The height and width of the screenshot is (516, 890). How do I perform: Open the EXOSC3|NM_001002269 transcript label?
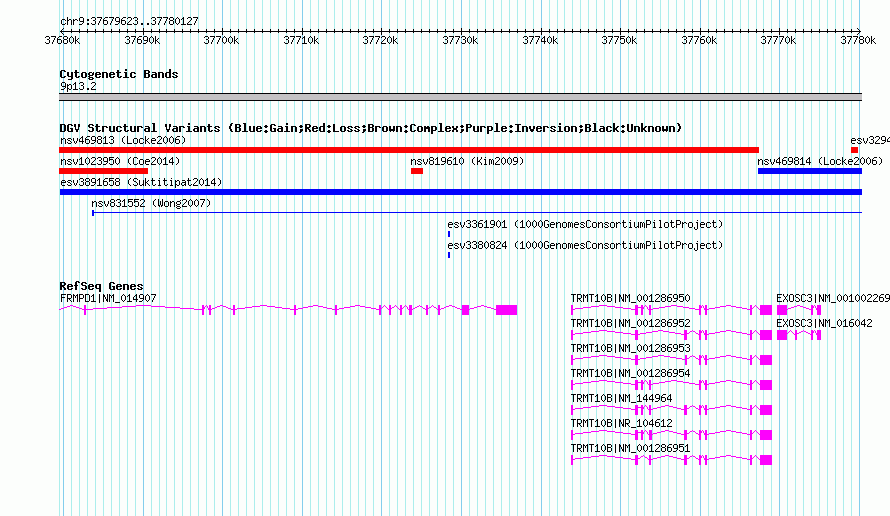[833, 298]
